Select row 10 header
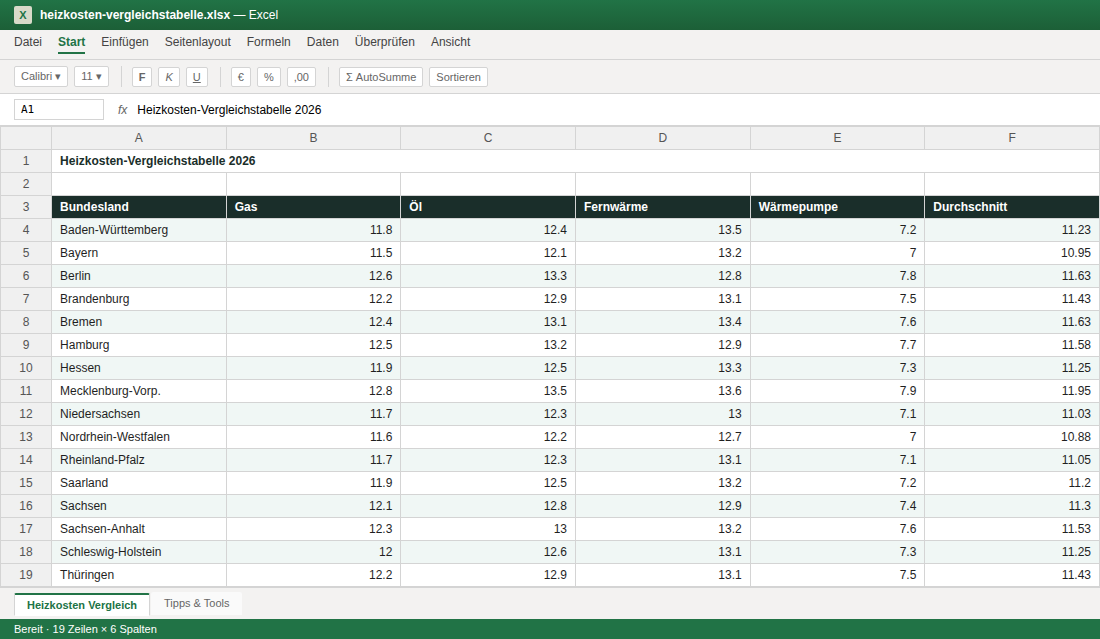 click(x=26, y=368)
